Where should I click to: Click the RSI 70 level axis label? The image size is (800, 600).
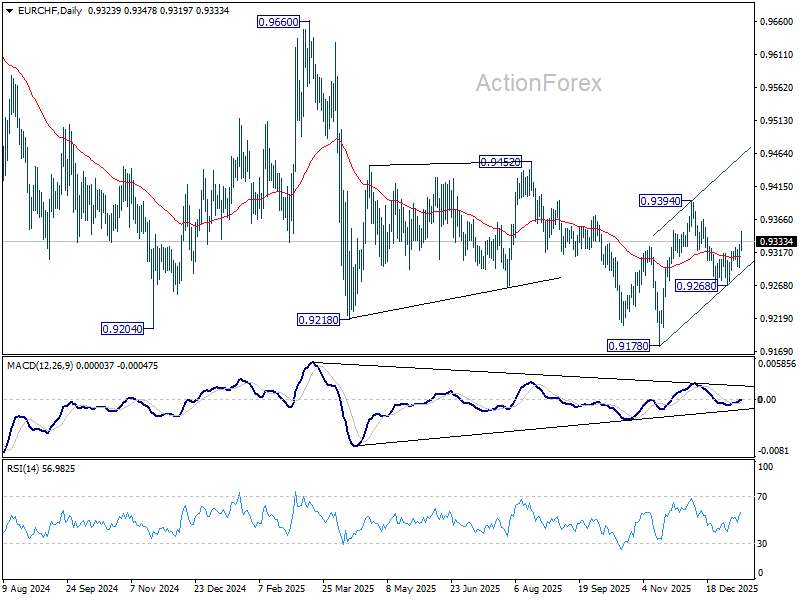click(762, 496)
